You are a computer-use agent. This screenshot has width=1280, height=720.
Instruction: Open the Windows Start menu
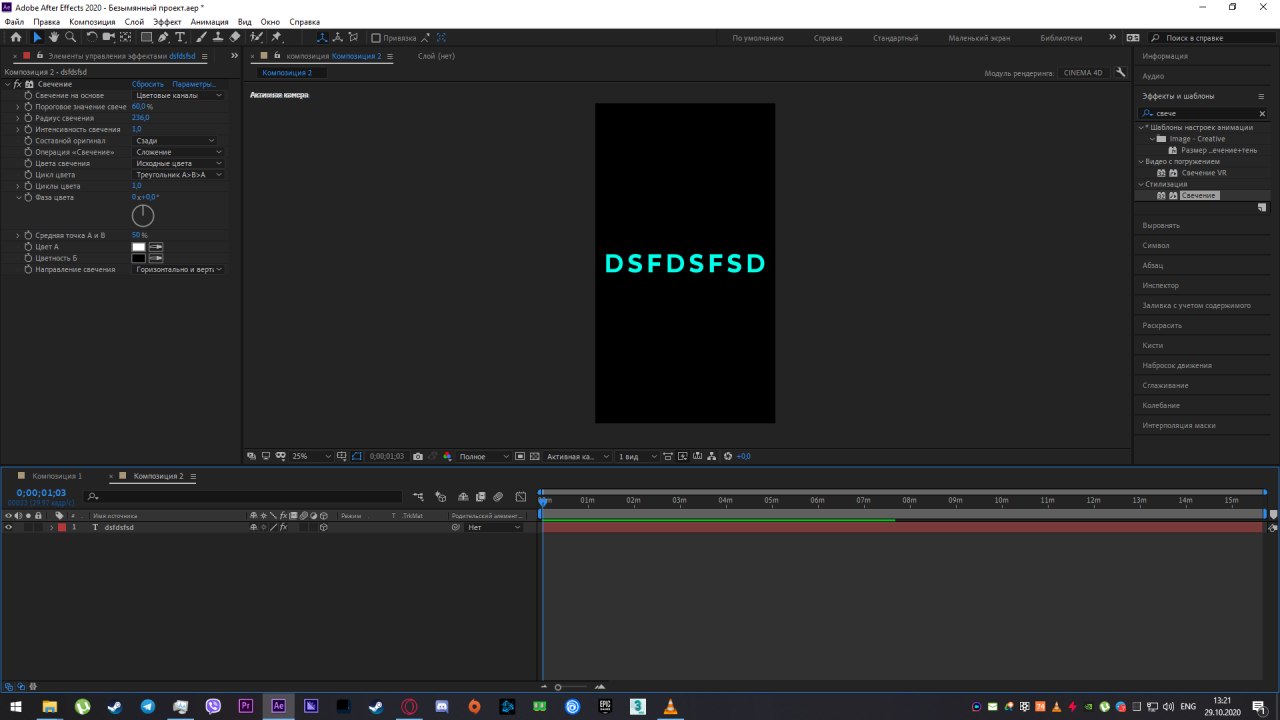coord(16,706)
